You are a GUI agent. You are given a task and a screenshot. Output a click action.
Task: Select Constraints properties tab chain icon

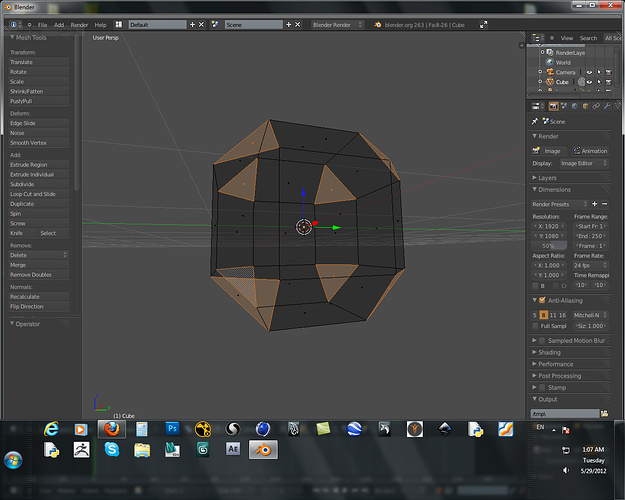click(x=596, y=106)
